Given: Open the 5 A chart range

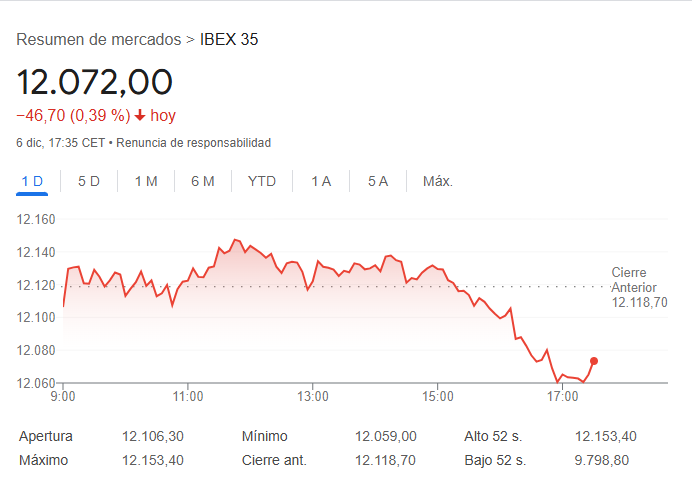Looking at the screenshot, I should [x=377, y=181].
